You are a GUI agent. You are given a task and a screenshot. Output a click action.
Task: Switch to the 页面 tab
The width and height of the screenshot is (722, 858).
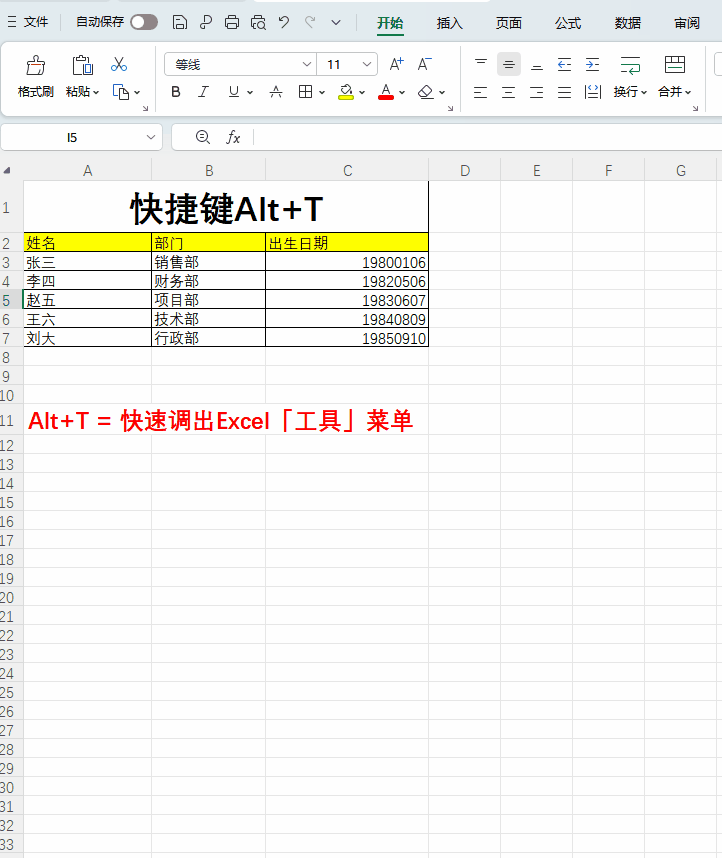(x=509, y=23)
